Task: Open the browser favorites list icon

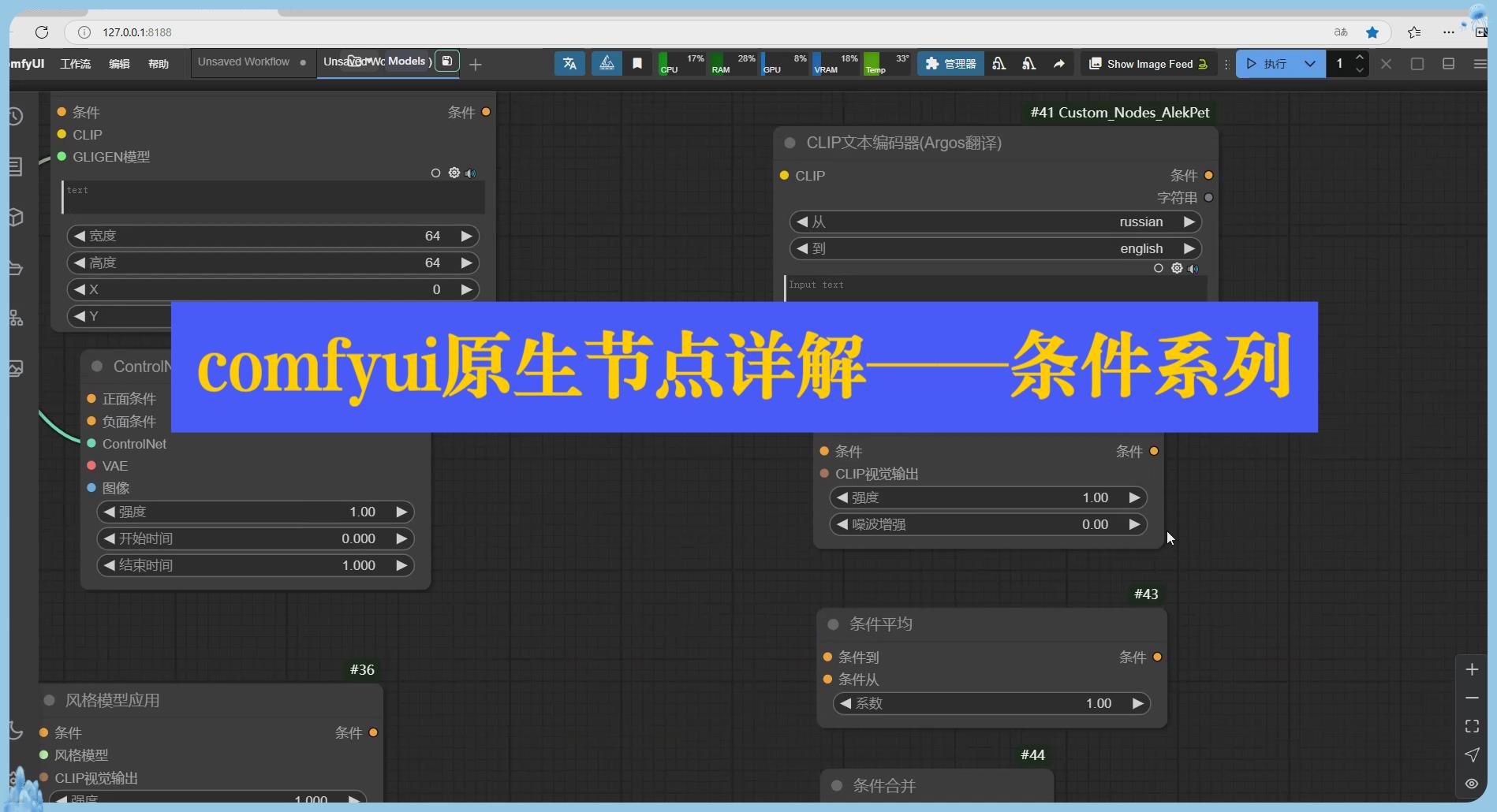Action: 1414,32
